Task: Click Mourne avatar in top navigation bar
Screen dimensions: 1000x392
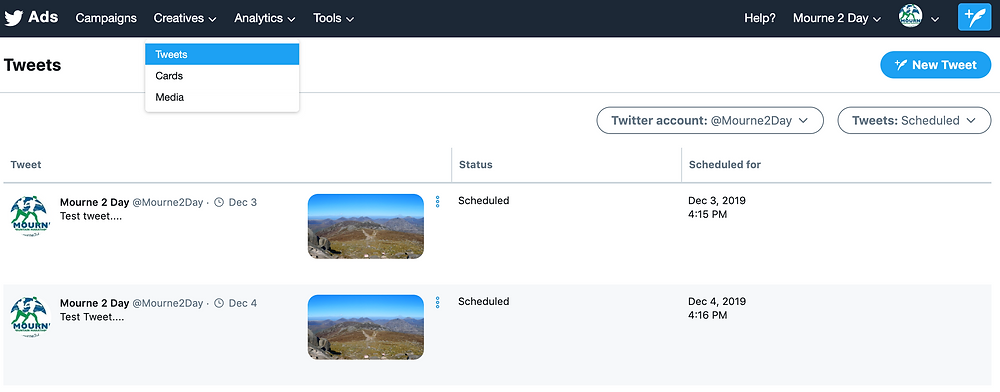Action: pyautogui.click(x=911, y=17)
